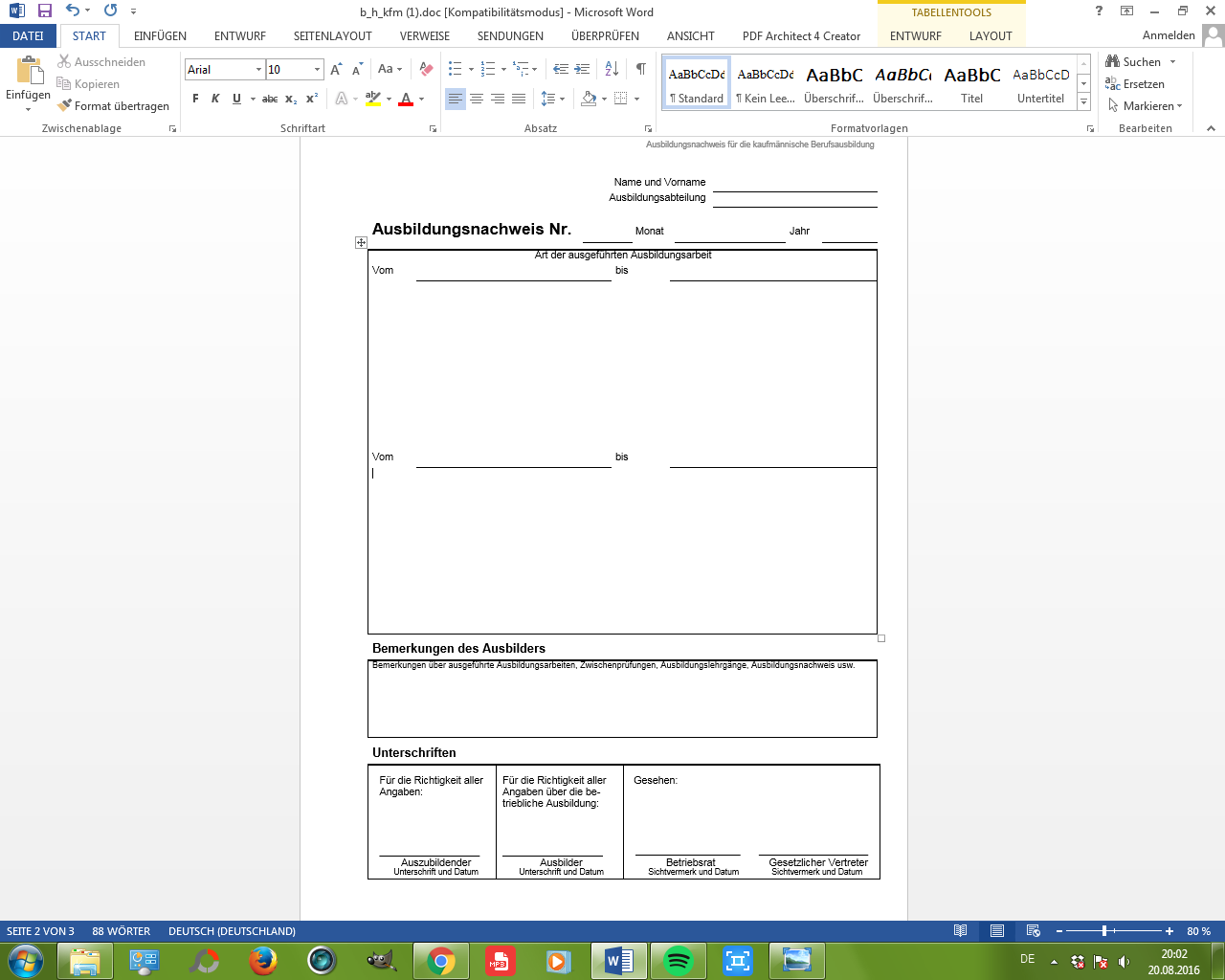Open the EINFÜGEN ribbon tab
The height and width of the screenshot is (980, 1225).
160,36
